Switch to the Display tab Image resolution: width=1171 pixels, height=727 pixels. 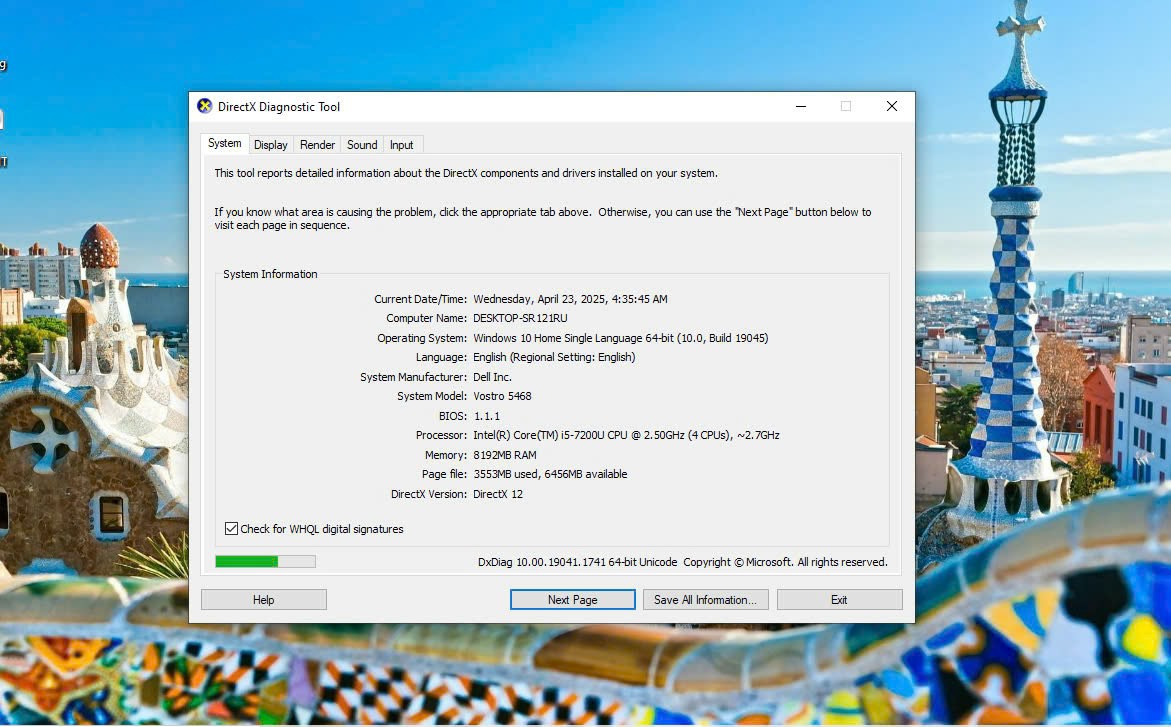pyautogui.click(x=270, y=145)
